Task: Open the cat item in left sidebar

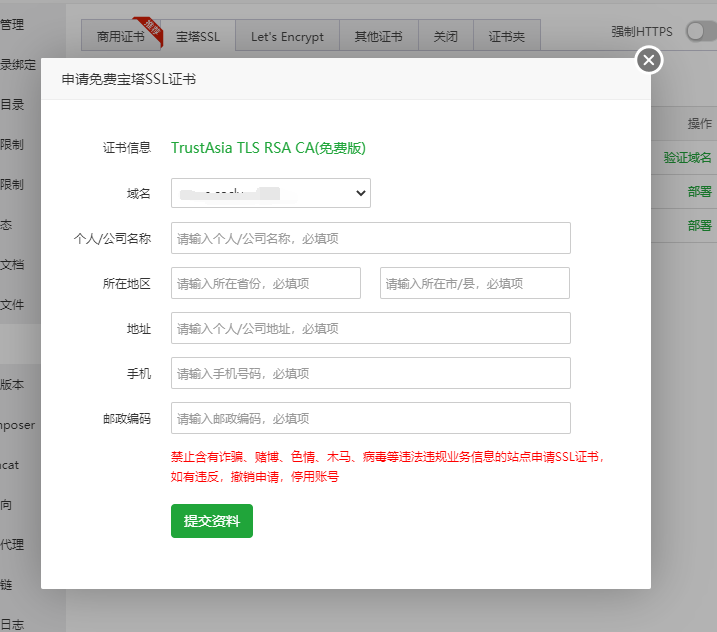Action: [10, 465]
